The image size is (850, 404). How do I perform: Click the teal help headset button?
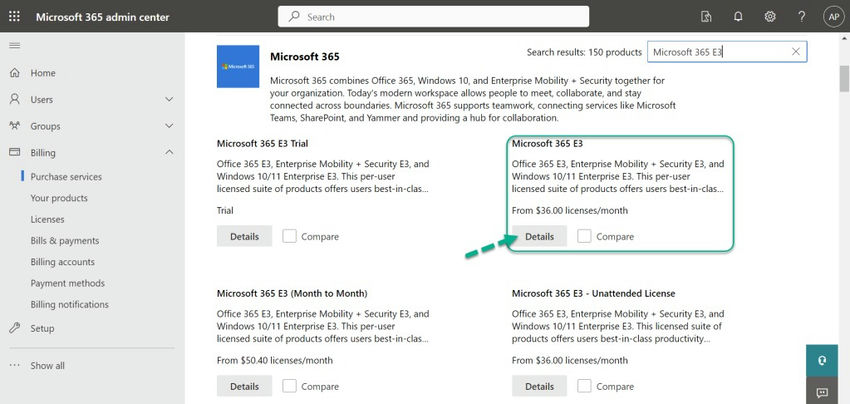[x=822, y=360]
